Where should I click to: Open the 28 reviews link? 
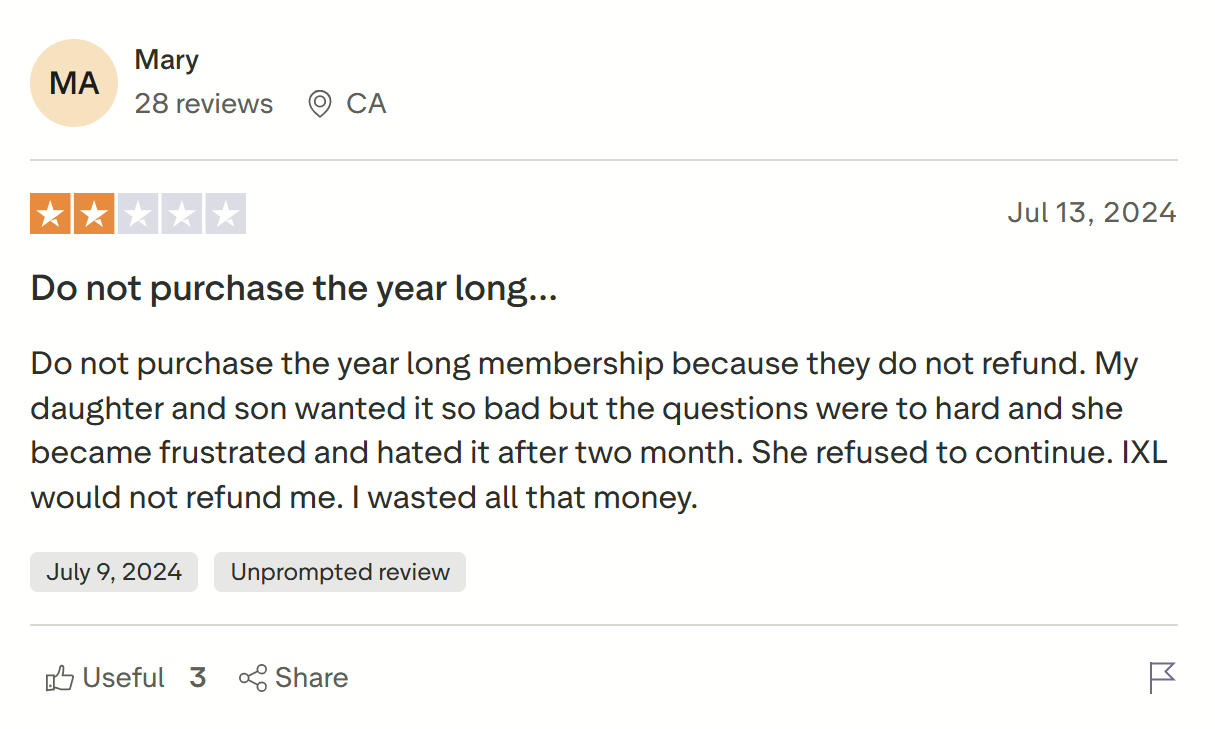[x=204, y=103]
